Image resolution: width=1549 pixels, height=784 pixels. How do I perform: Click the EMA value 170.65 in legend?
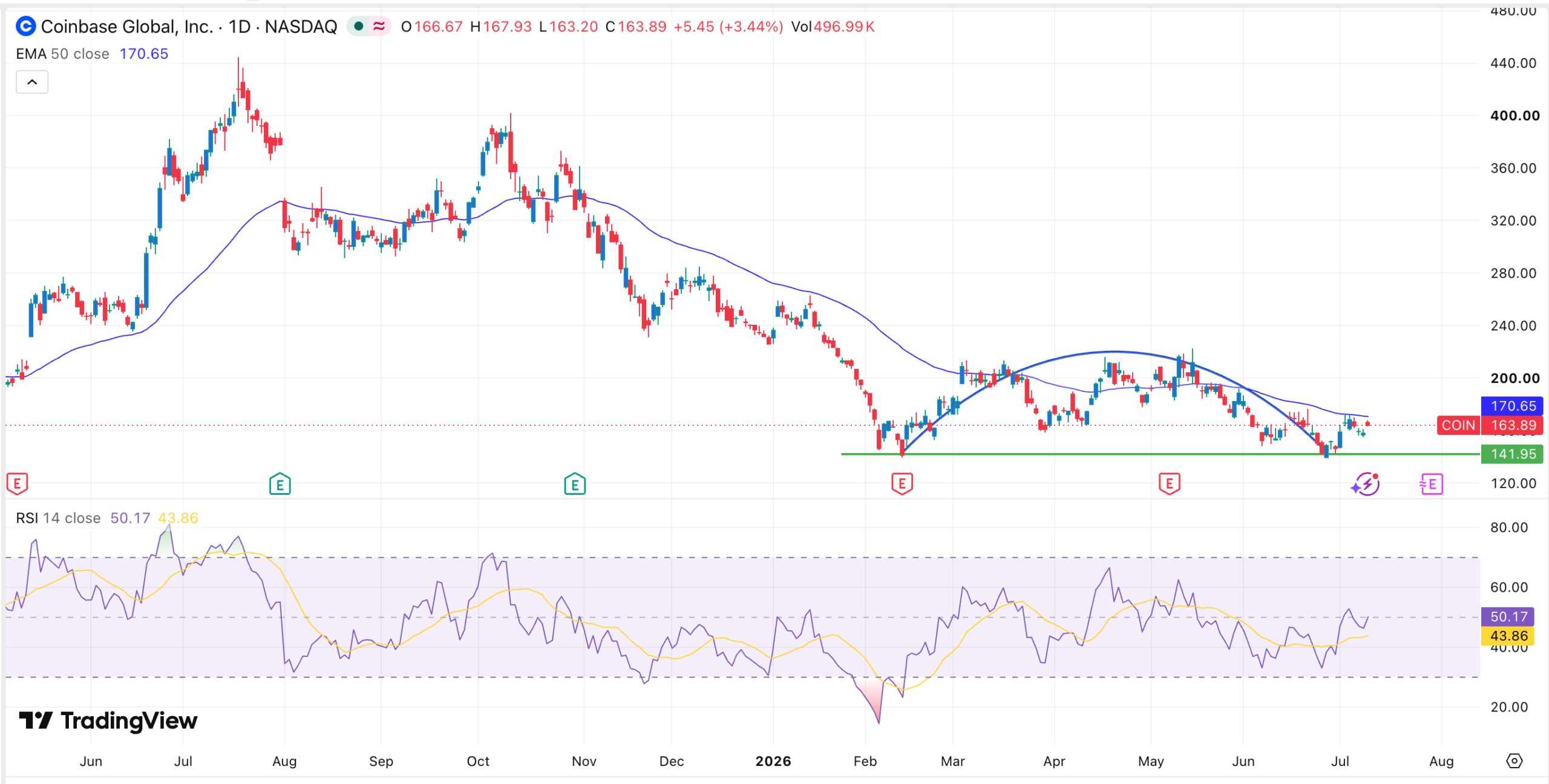144,54
